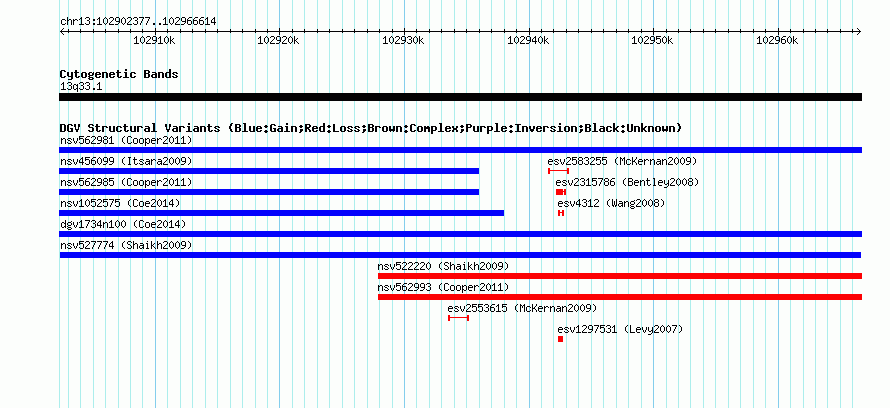Screen dimensions: 890x408
Task: Open variant nsv562985 (Cooper2011) label
Action: click(126, 182)
